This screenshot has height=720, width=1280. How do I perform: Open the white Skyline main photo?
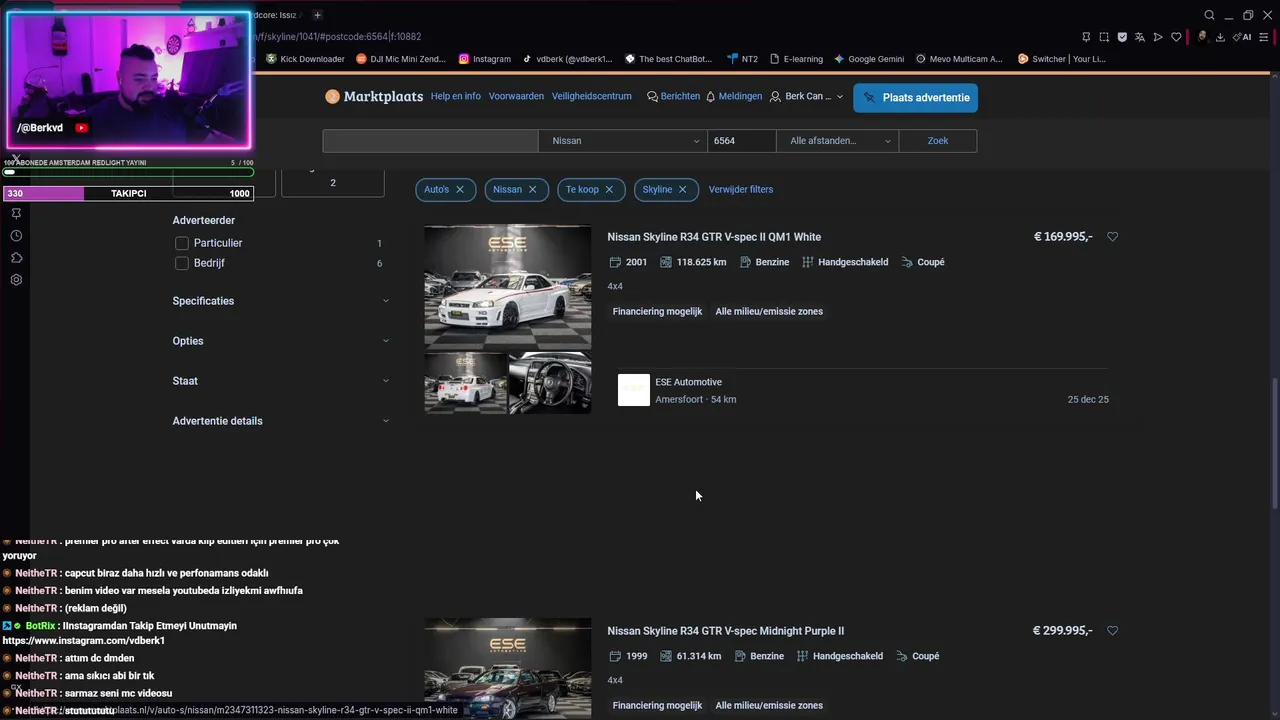508,287
